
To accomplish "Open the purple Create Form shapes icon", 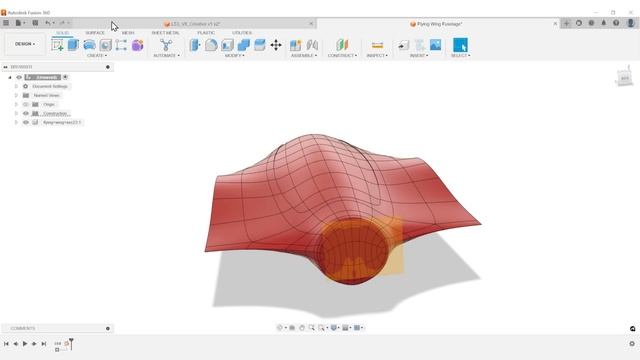I will click(138, 45).
